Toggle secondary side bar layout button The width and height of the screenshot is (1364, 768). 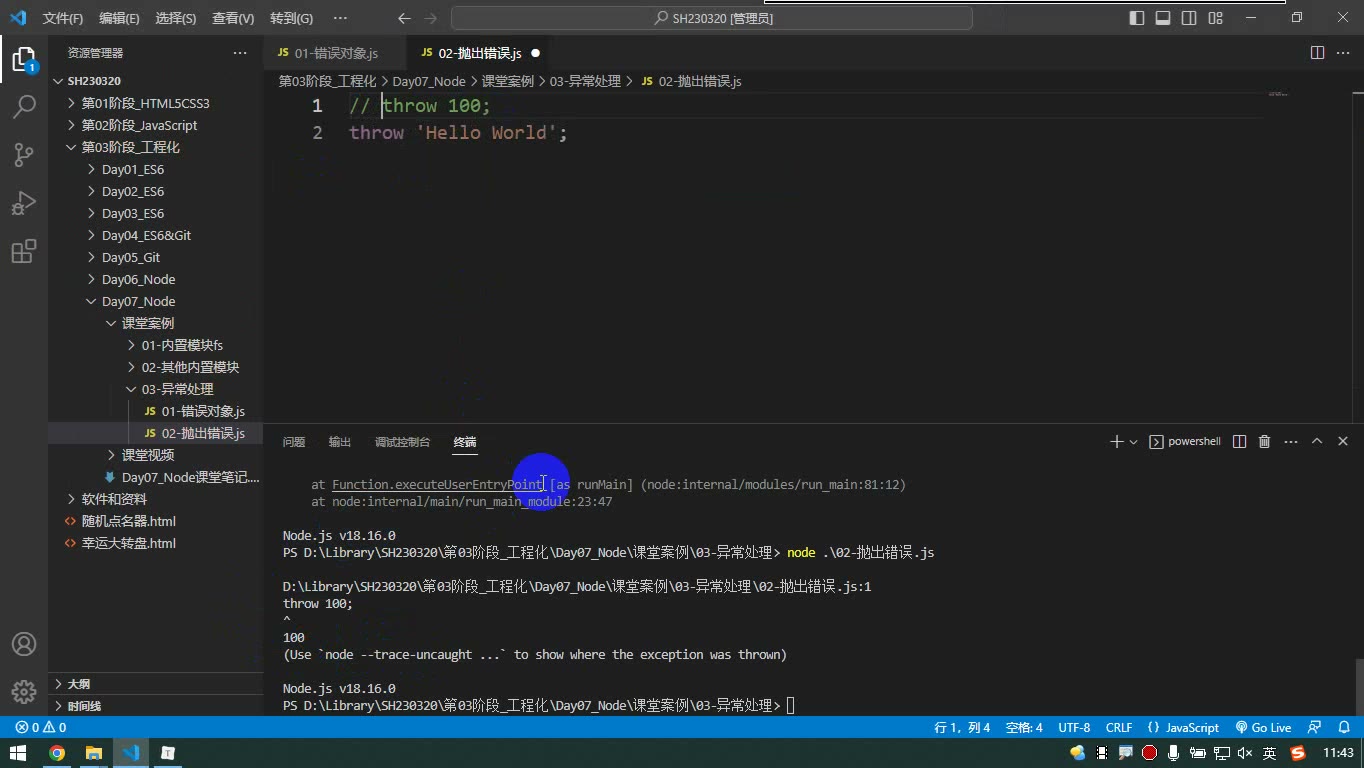coord(1189,18)
